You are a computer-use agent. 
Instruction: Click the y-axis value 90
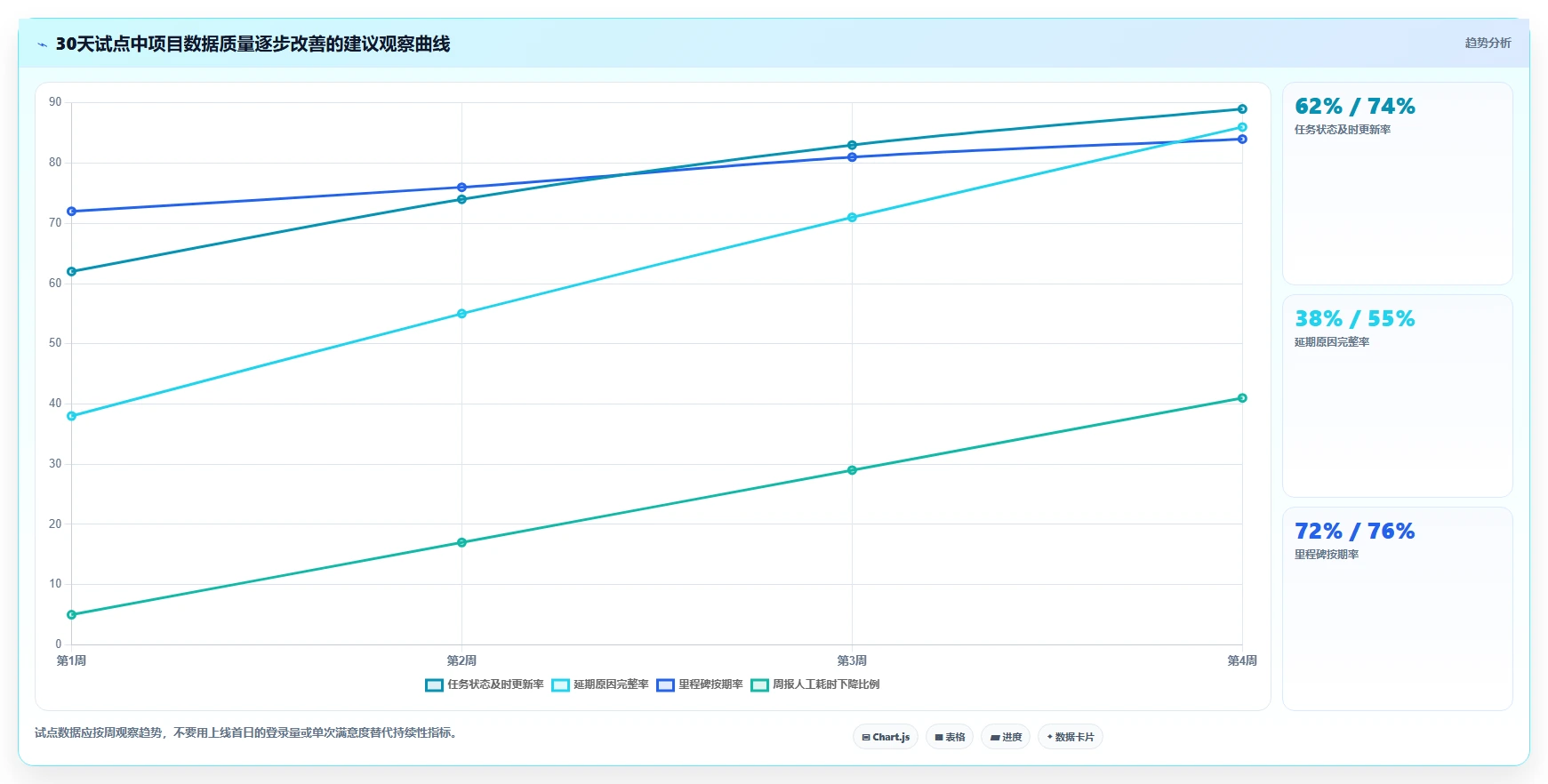[55, 102]
